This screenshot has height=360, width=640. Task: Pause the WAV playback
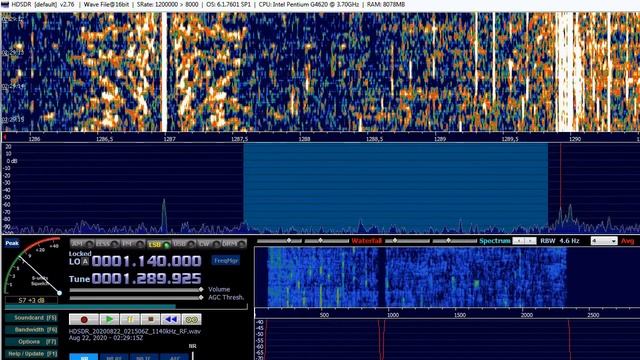click(x=130, y=319)
